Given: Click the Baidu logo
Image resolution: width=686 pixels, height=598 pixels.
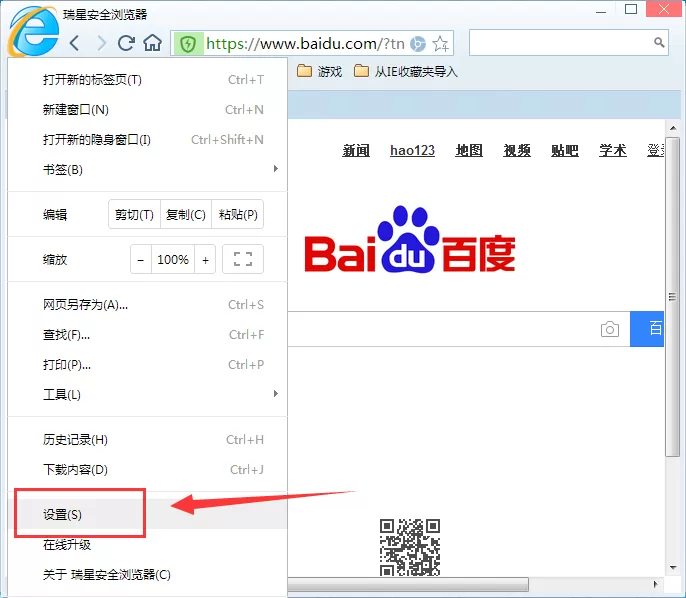Looking at the screenshot, I should [410, 240].
